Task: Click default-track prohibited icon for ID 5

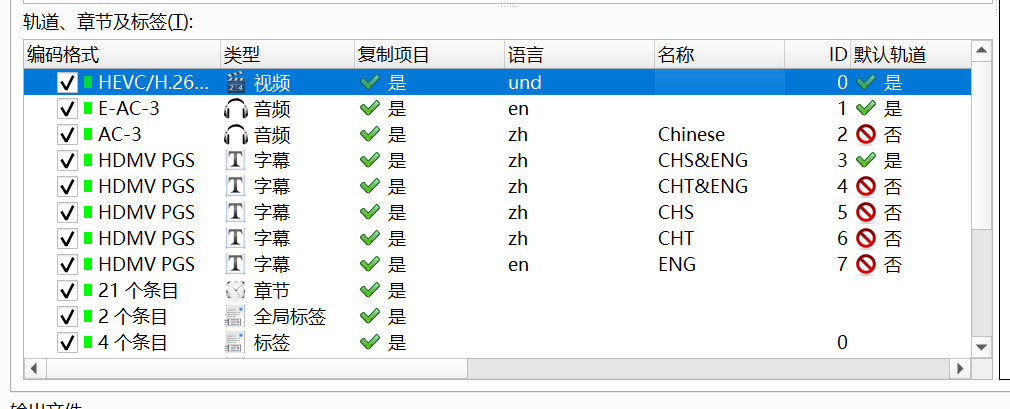Action: (866, 213)
